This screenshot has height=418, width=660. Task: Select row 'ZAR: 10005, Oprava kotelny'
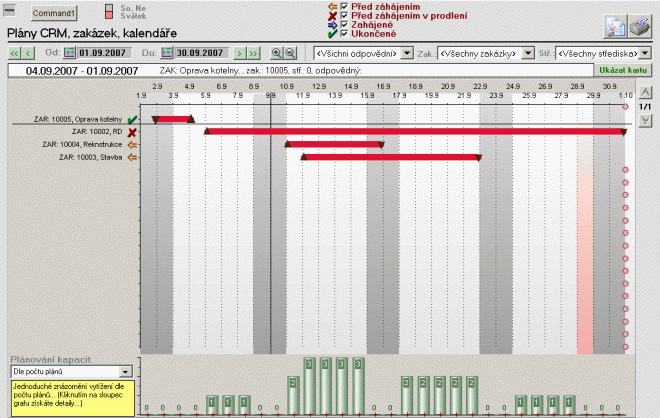pos(78,119)
